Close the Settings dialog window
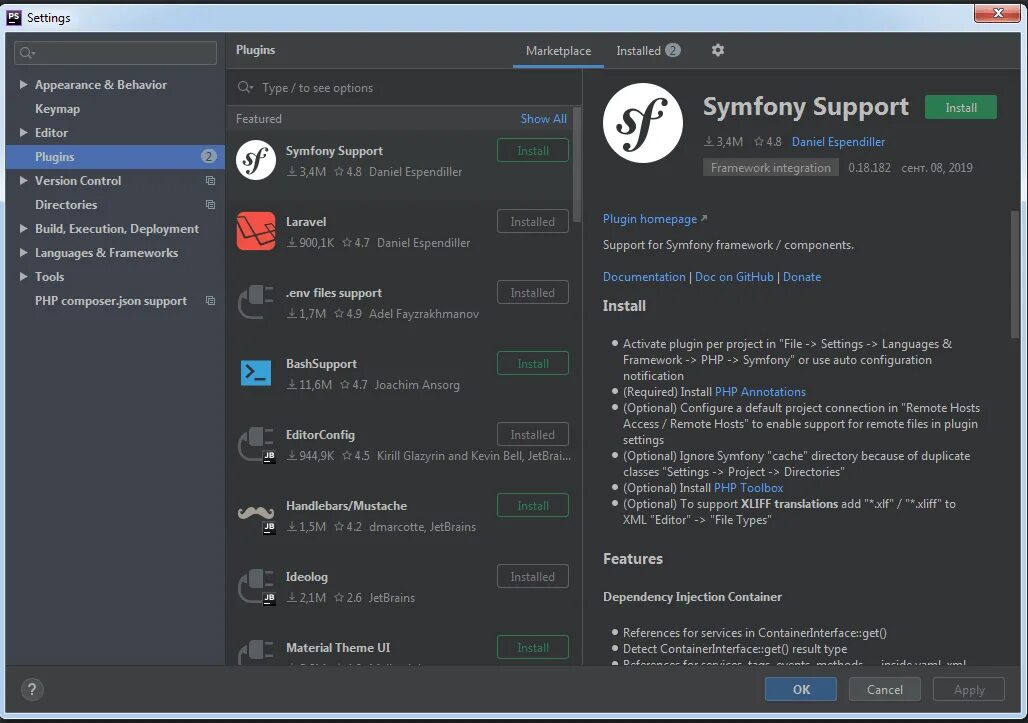The height and width of the screenshot is (723, 1028). tap(997, 13)
